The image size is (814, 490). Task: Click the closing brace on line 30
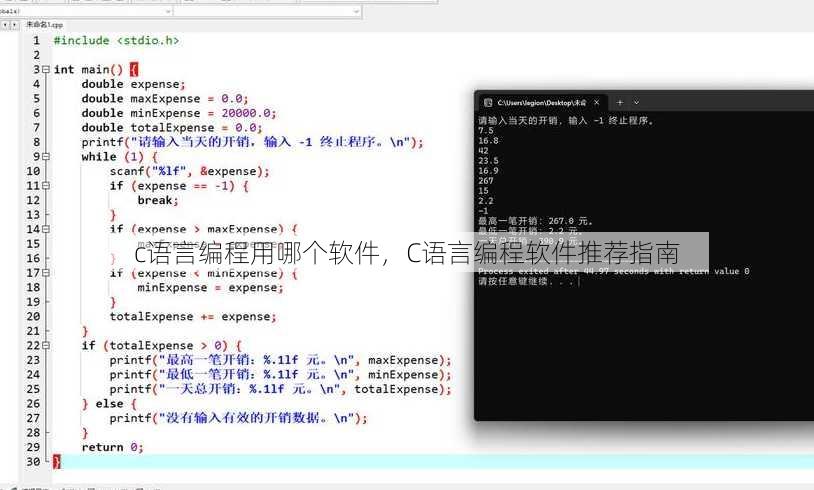[x=57, y=461]
